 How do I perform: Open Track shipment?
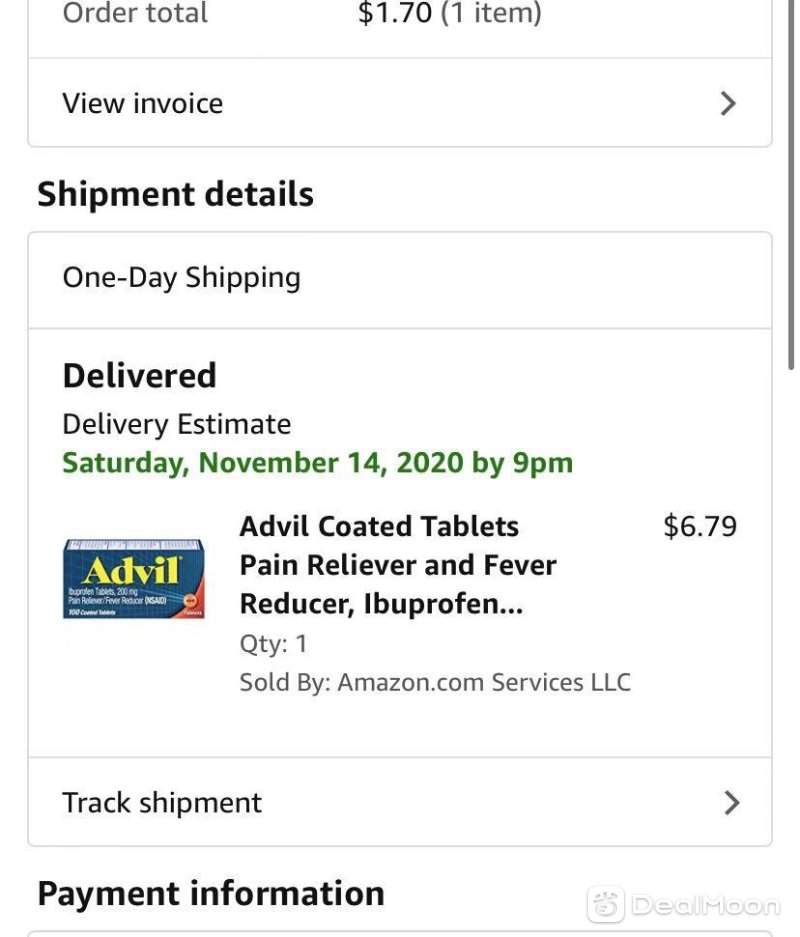point(400,802)
